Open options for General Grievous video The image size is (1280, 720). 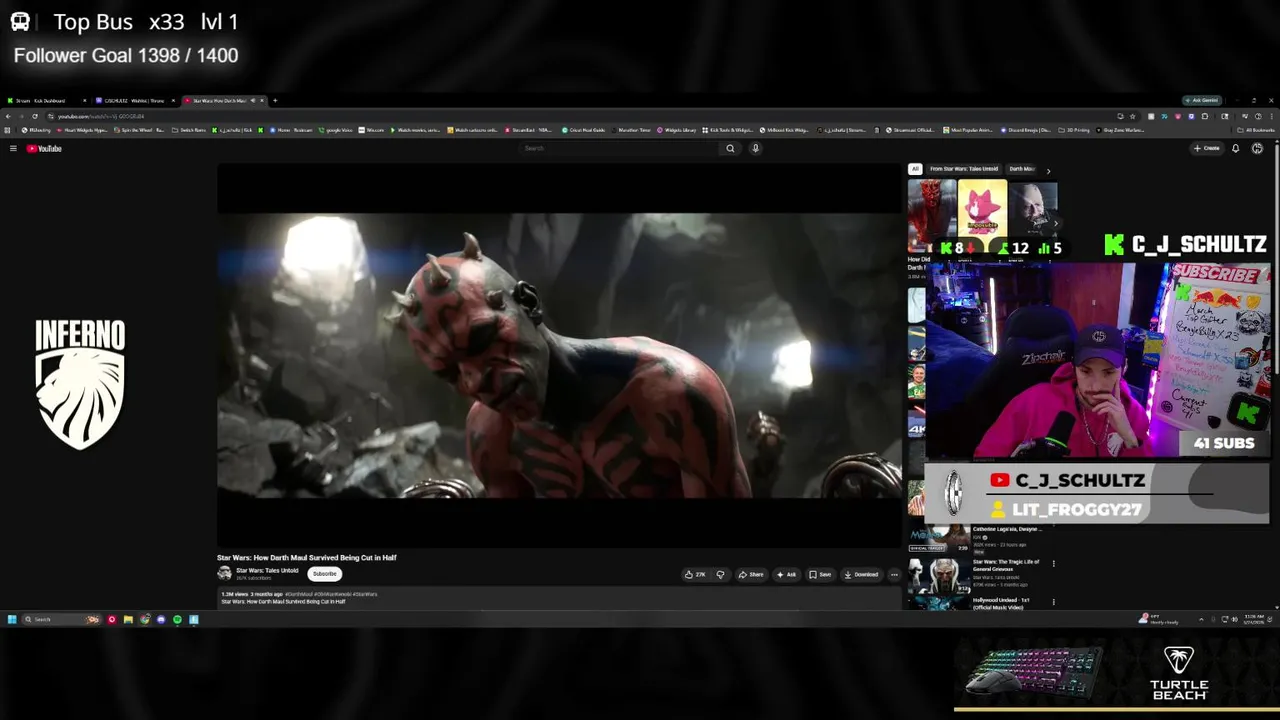(1053, 563)
